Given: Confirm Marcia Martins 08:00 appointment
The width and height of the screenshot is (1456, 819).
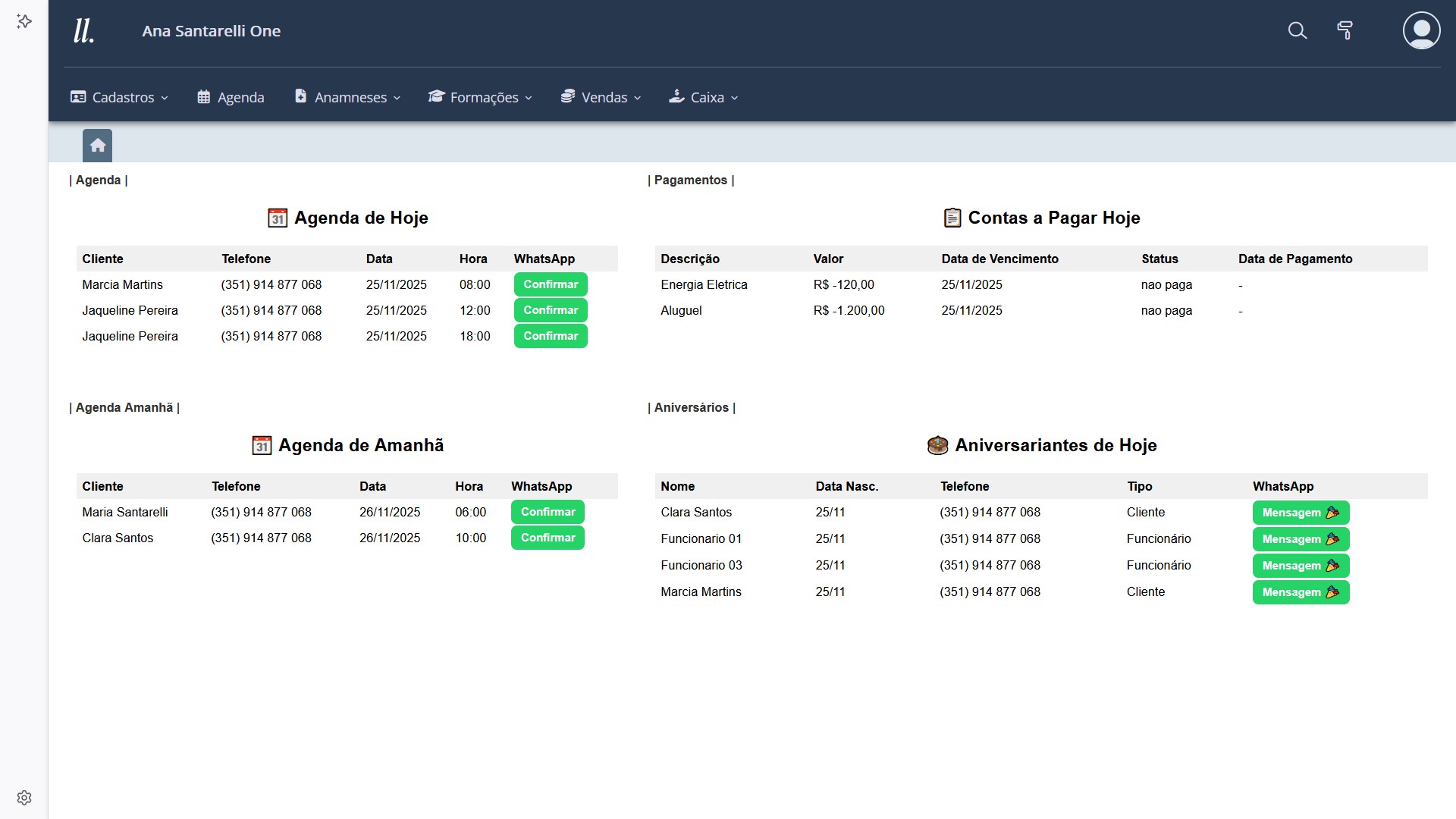Looking at the screenshot, I should click(x=551, y=284).
